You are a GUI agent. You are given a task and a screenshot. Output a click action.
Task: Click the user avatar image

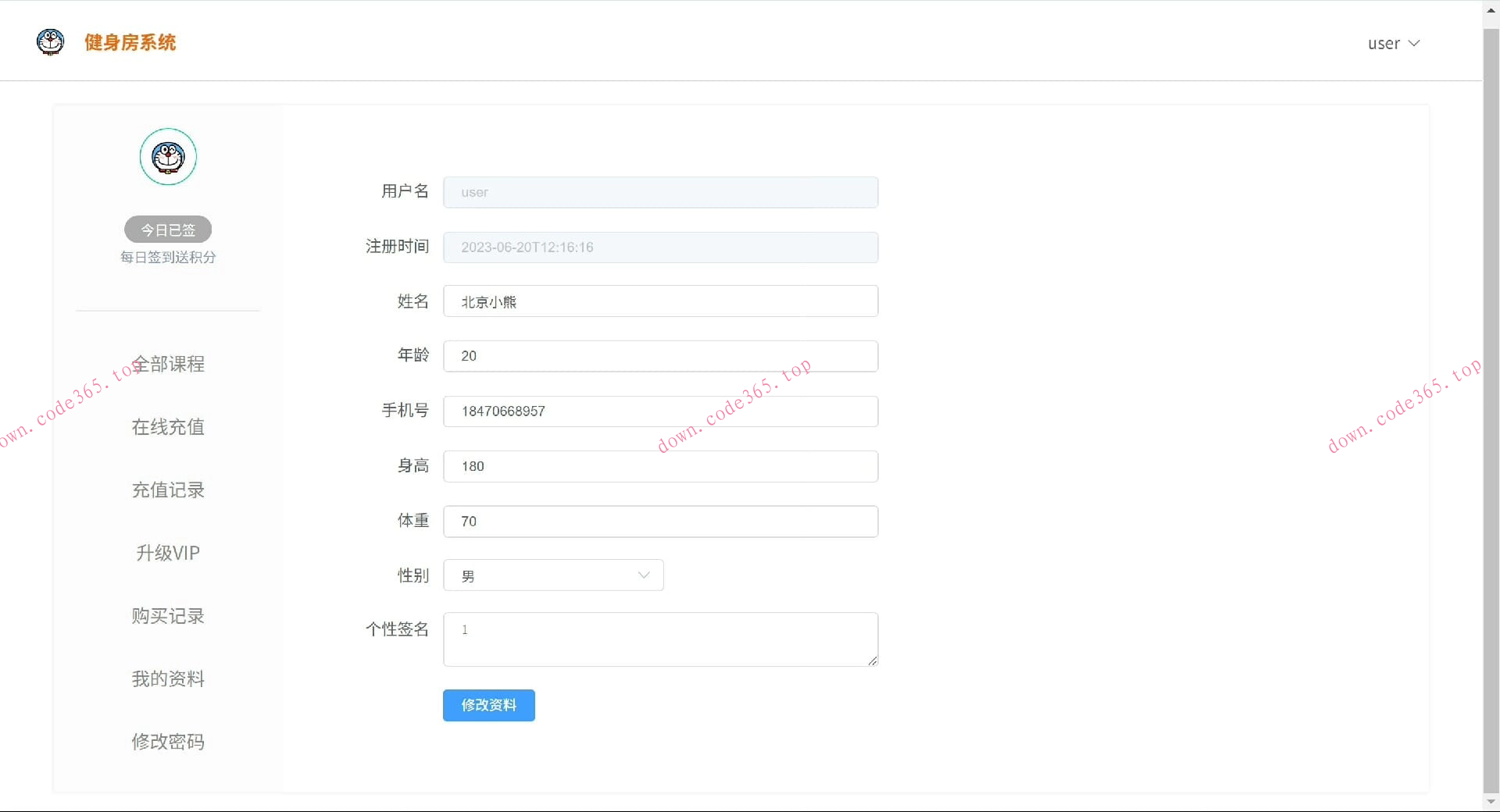click(167, 157)
